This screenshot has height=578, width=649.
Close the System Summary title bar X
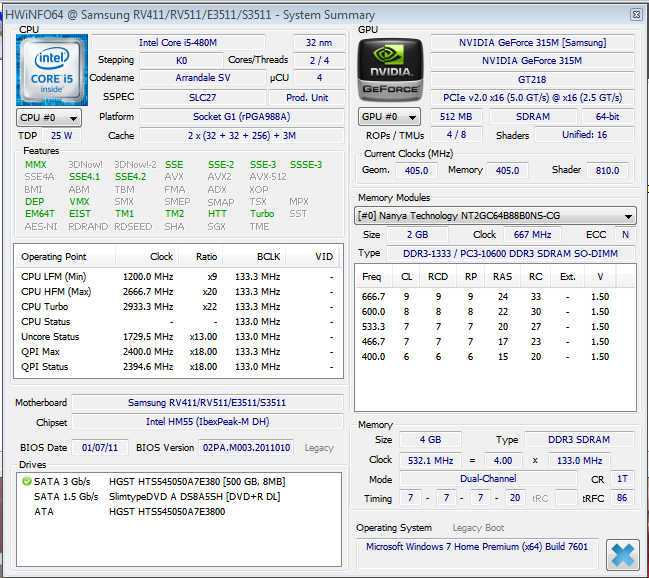click(x=637, y=14)
